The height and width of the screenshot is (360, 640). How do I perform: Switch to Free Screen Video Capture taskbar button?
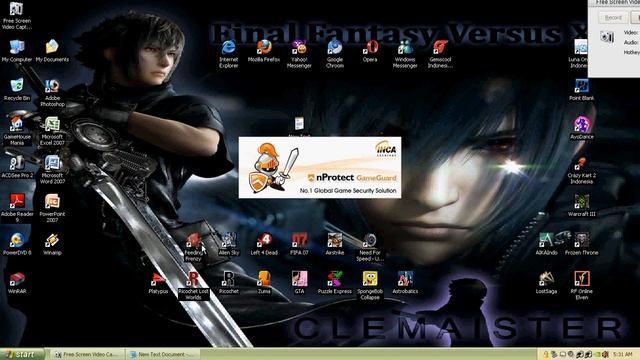(87, 354)
